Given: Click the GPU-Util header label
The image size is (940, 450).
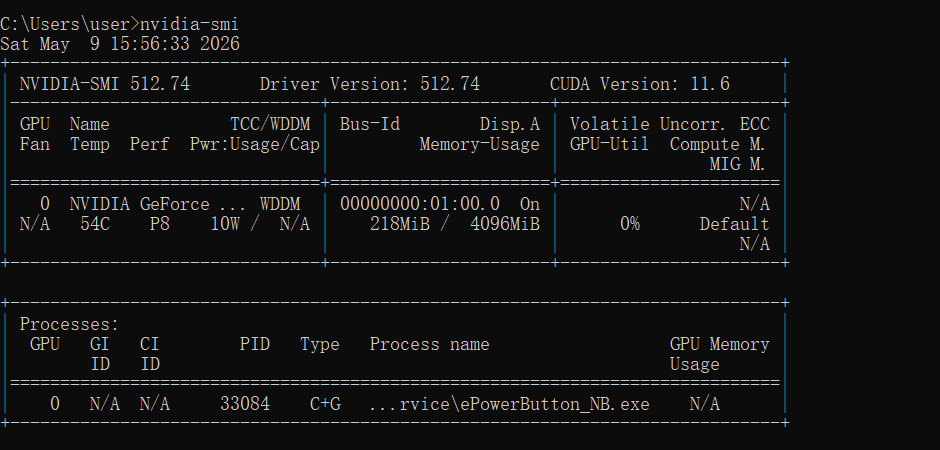Looking at the screenshot, I should pyautogui.click(x=609, y=144).
